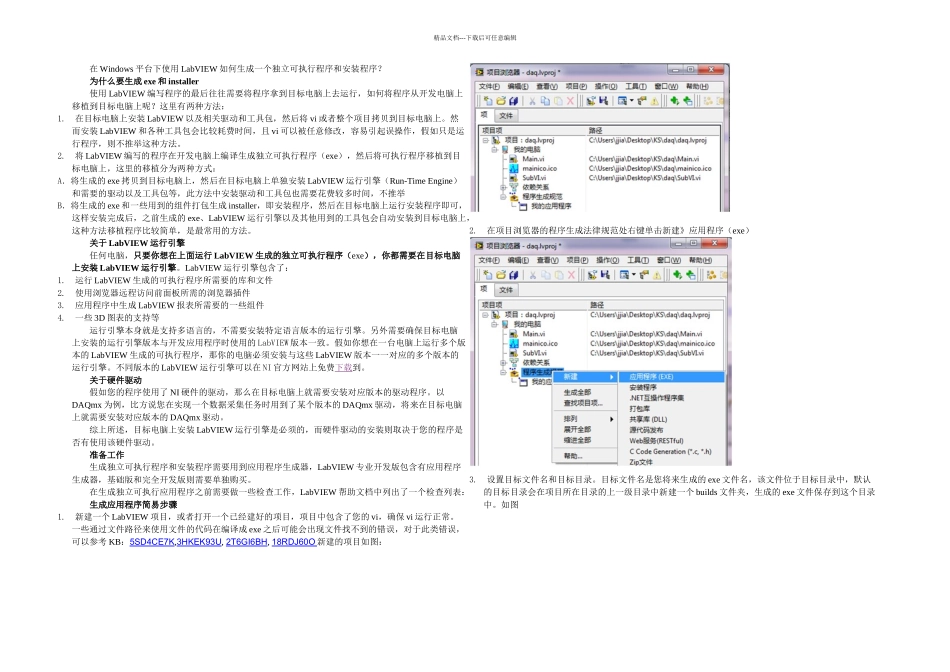Select Main.vi in the menu-free project window tree
Image resolution: width=950 pixels, height=672 pixels.
coord(533,159)
